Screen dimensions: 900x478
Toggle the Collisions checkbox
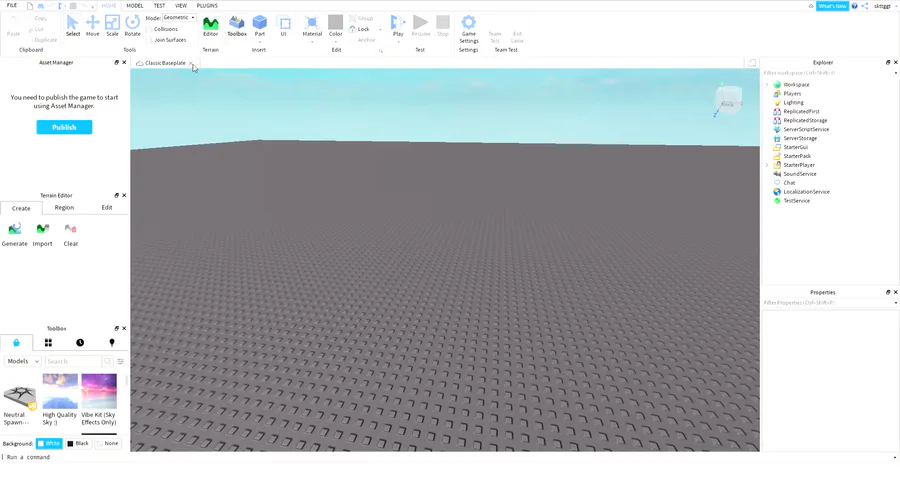(x=149, y=29)
